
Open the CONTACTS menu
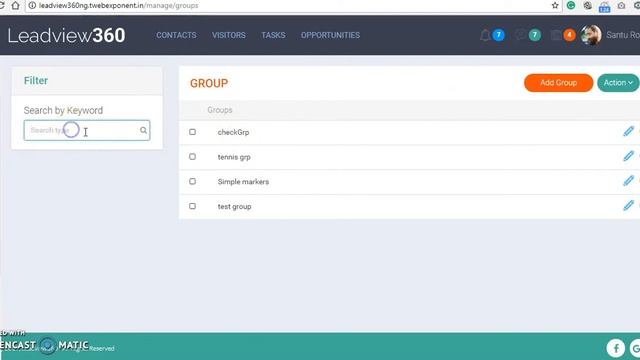click(x=176, y=35)
